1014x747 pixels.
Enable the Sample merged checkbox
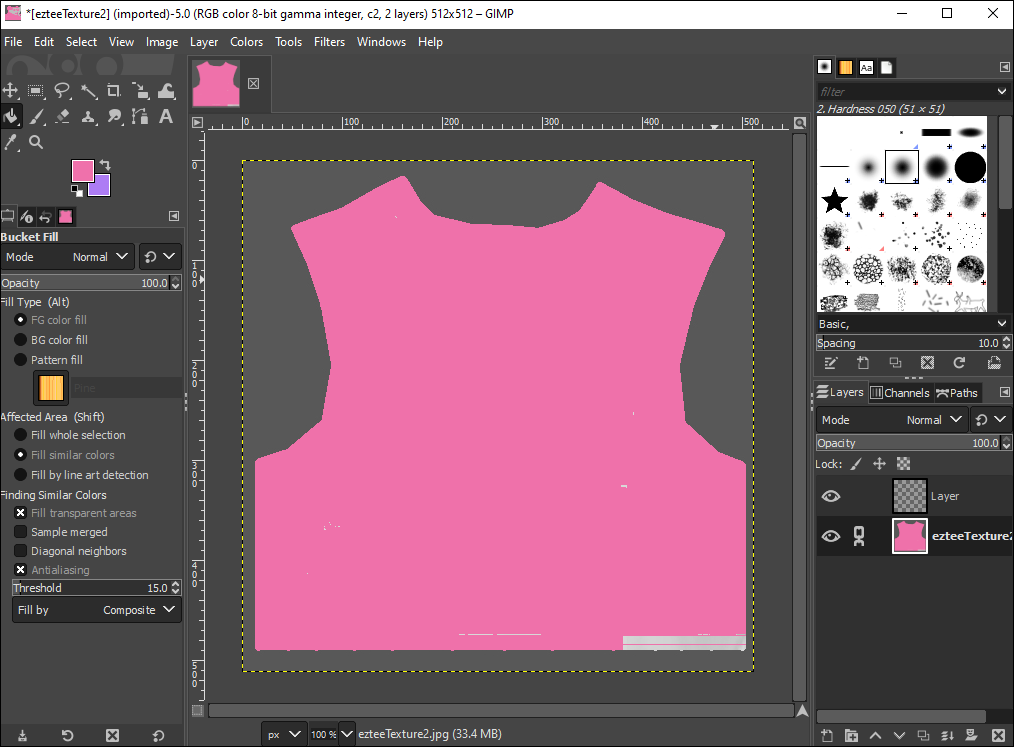[x=21, y=532]
